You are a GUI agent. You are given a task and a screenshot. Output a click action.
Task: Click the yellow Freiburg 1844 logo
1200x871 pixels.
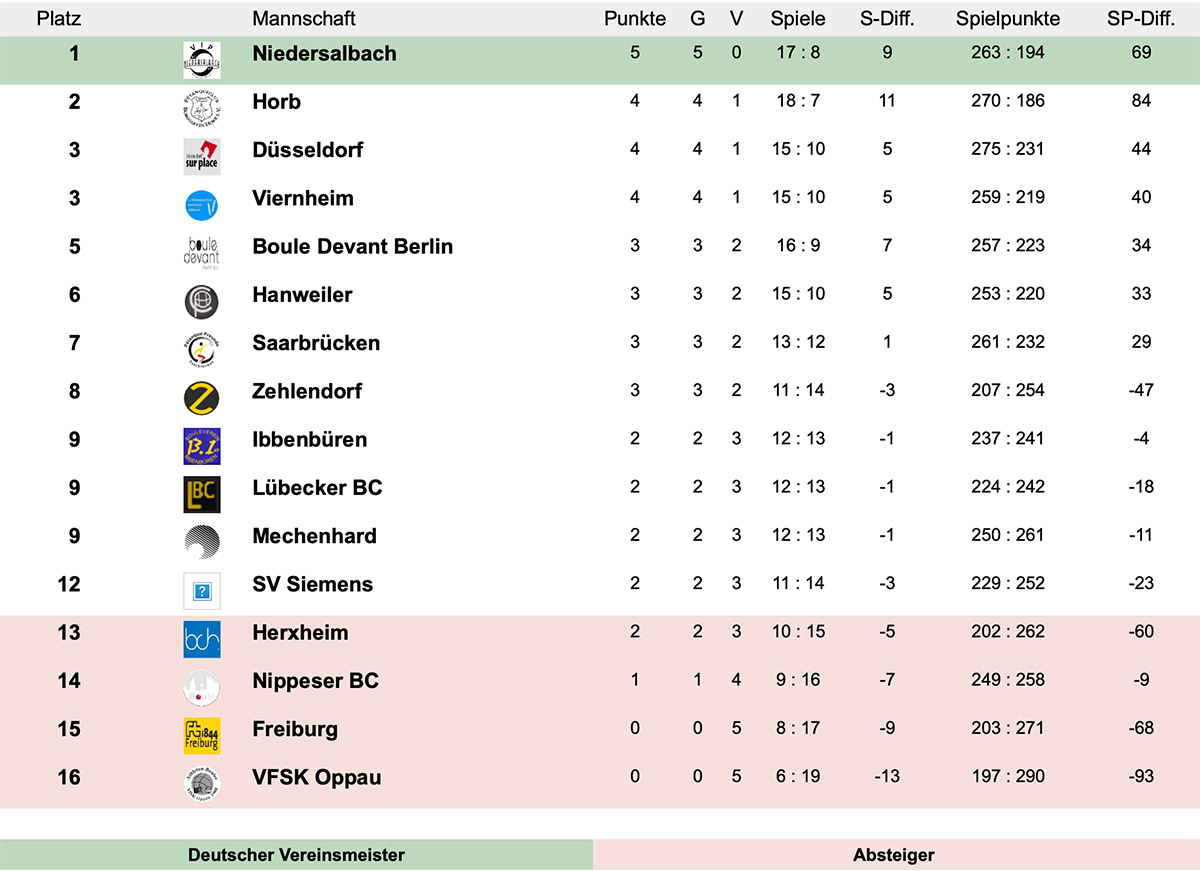pyautogui.click(x=201, y=735)
